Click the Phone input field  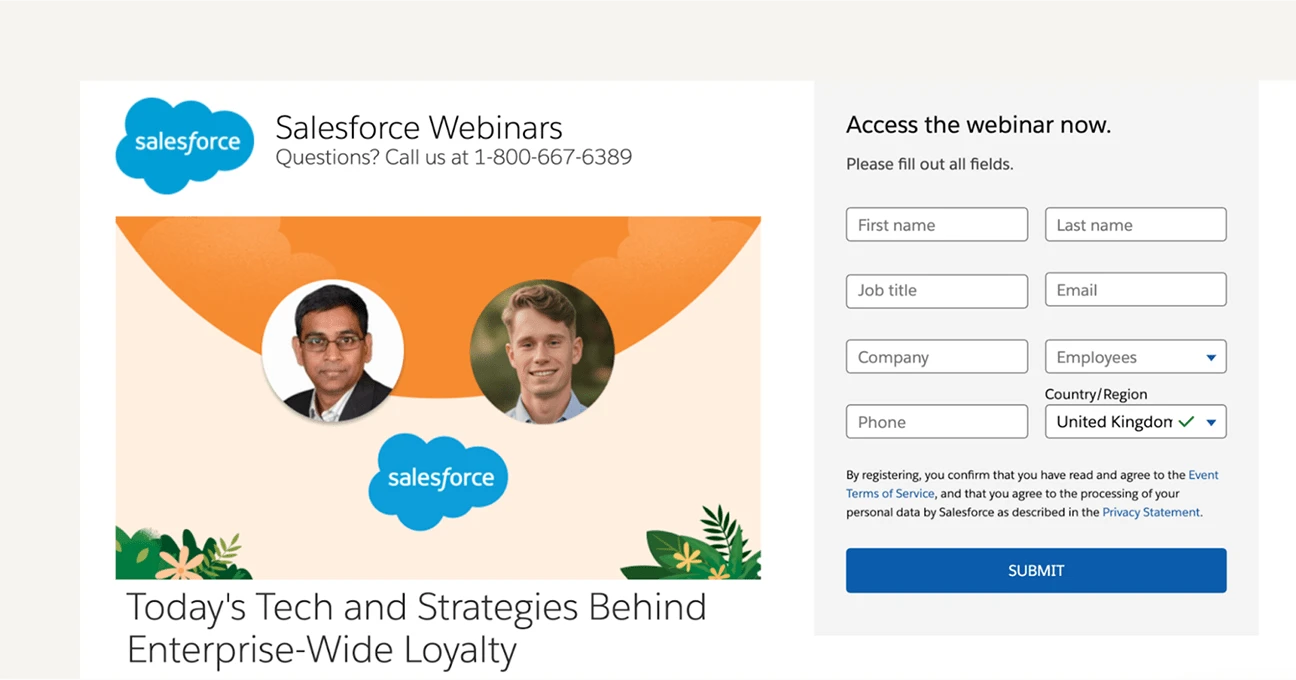(x=936, y=422)
